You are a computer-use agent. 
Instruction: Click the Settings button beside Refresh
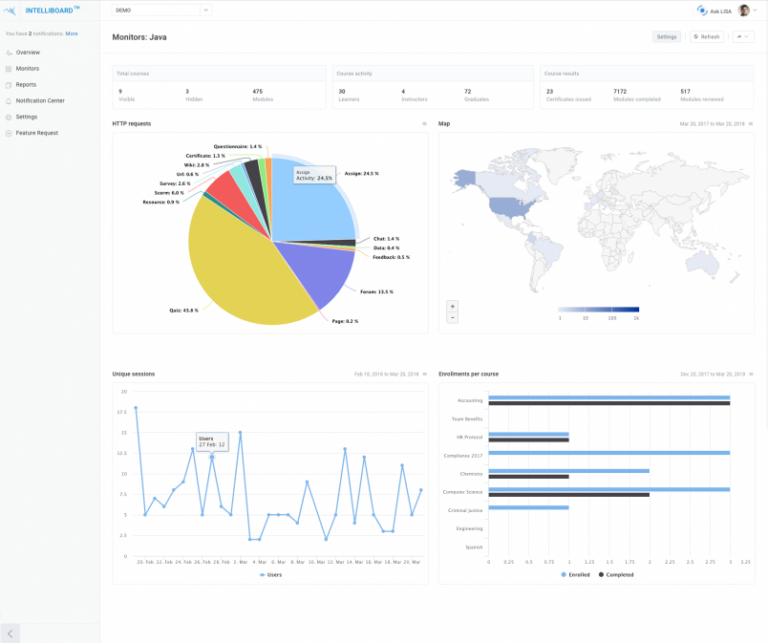click(666, 37)
